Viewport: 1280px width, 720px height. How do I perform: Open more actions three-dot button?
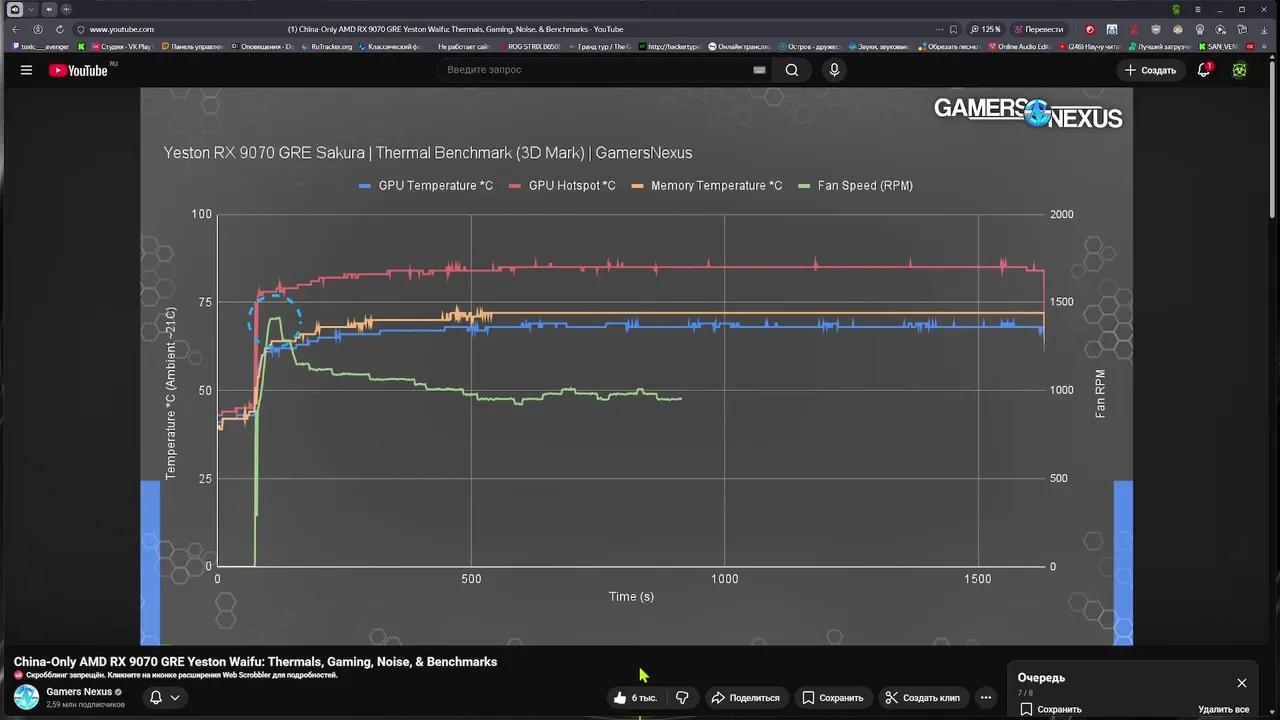(986, 698)
